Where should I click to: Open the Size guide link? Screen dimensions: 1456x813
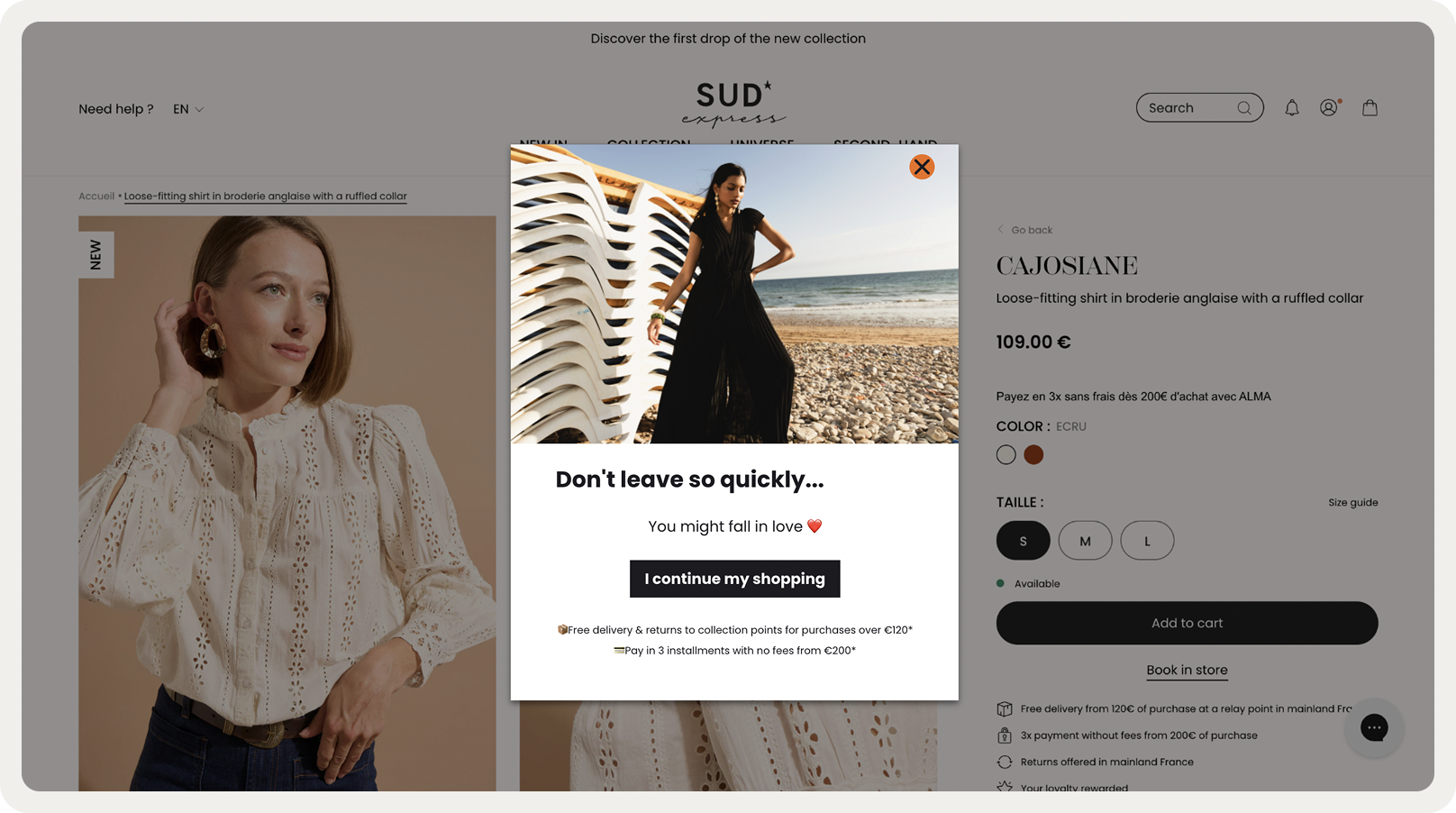point(1352,503)
